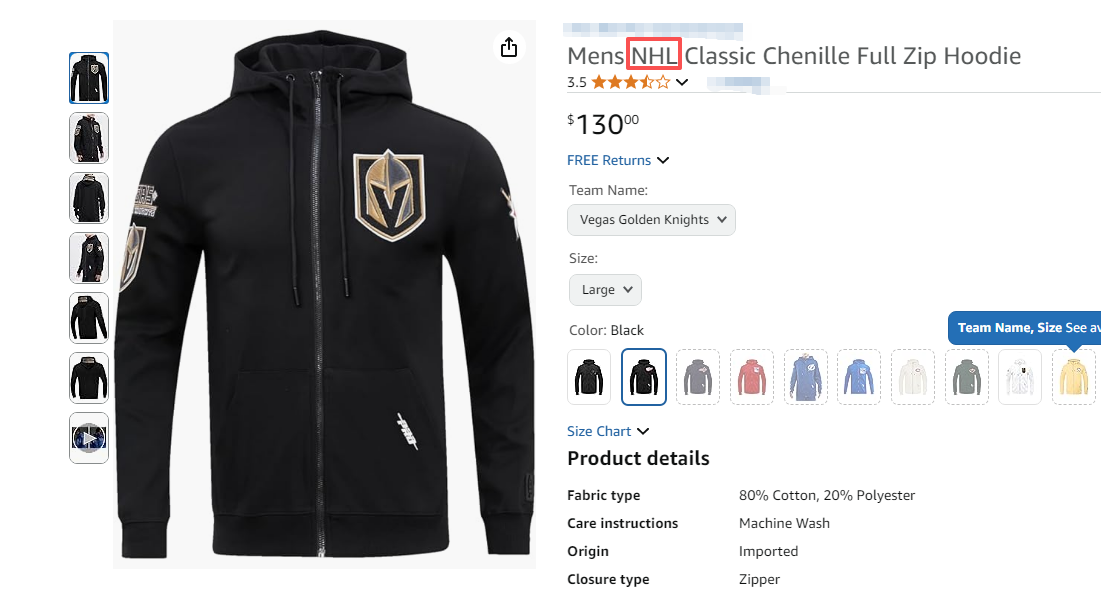Select the sixth product image thumbnail

coord(89,378)
